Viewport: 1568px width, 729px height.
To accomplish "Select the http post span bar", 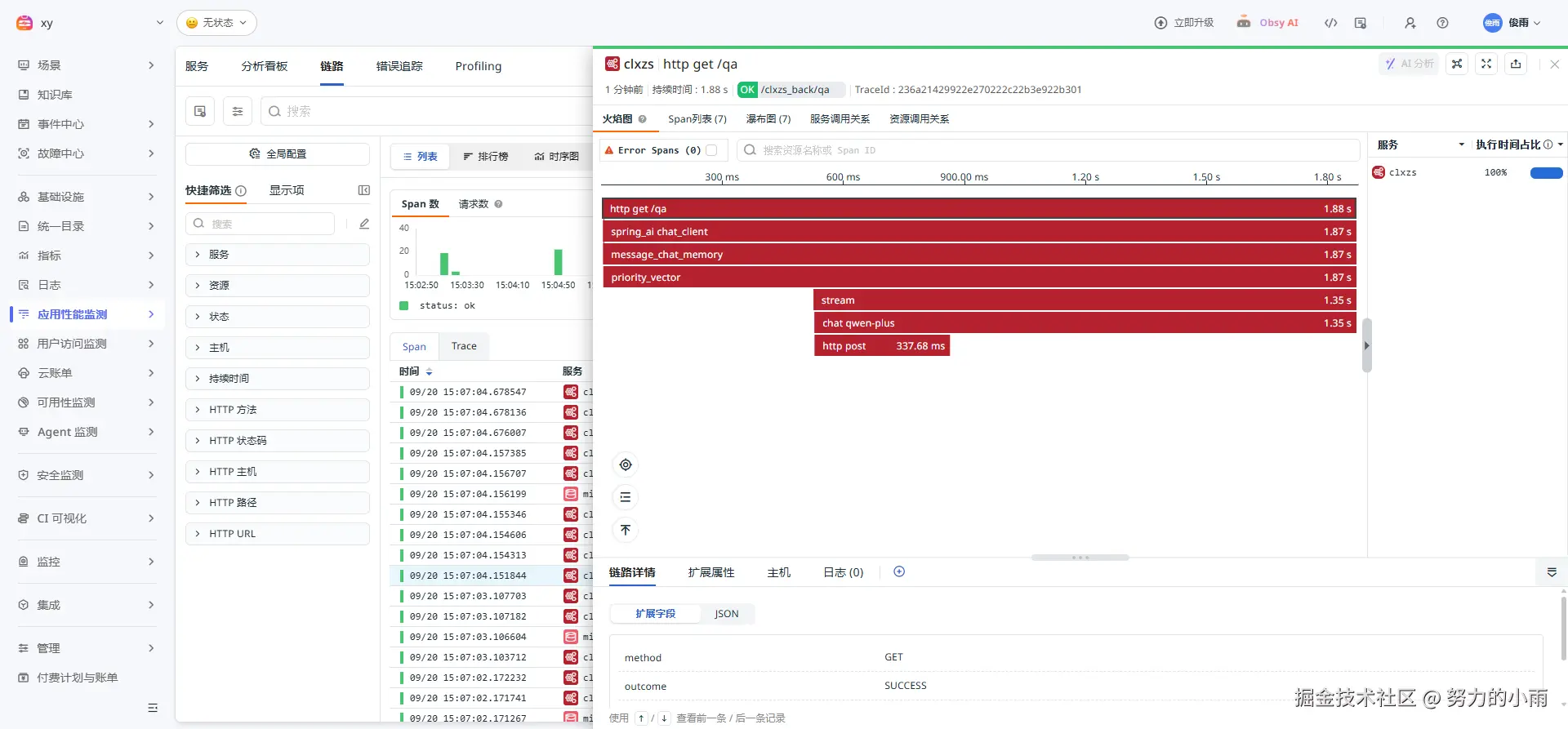I will click(x=882, y=346).
